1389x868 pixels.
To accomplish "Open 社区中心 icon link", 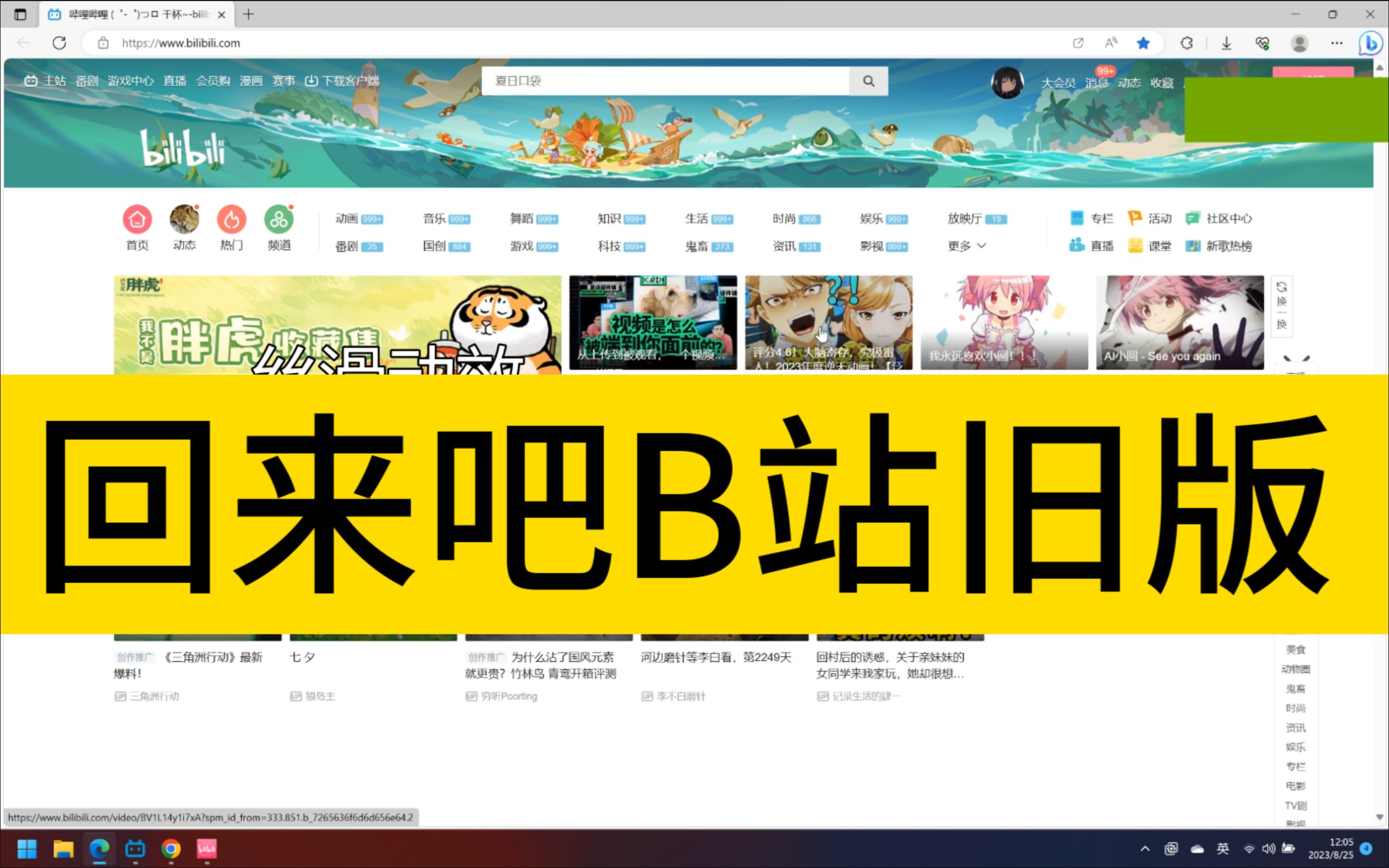I will pyautogui.click(x=1219, y=218).
